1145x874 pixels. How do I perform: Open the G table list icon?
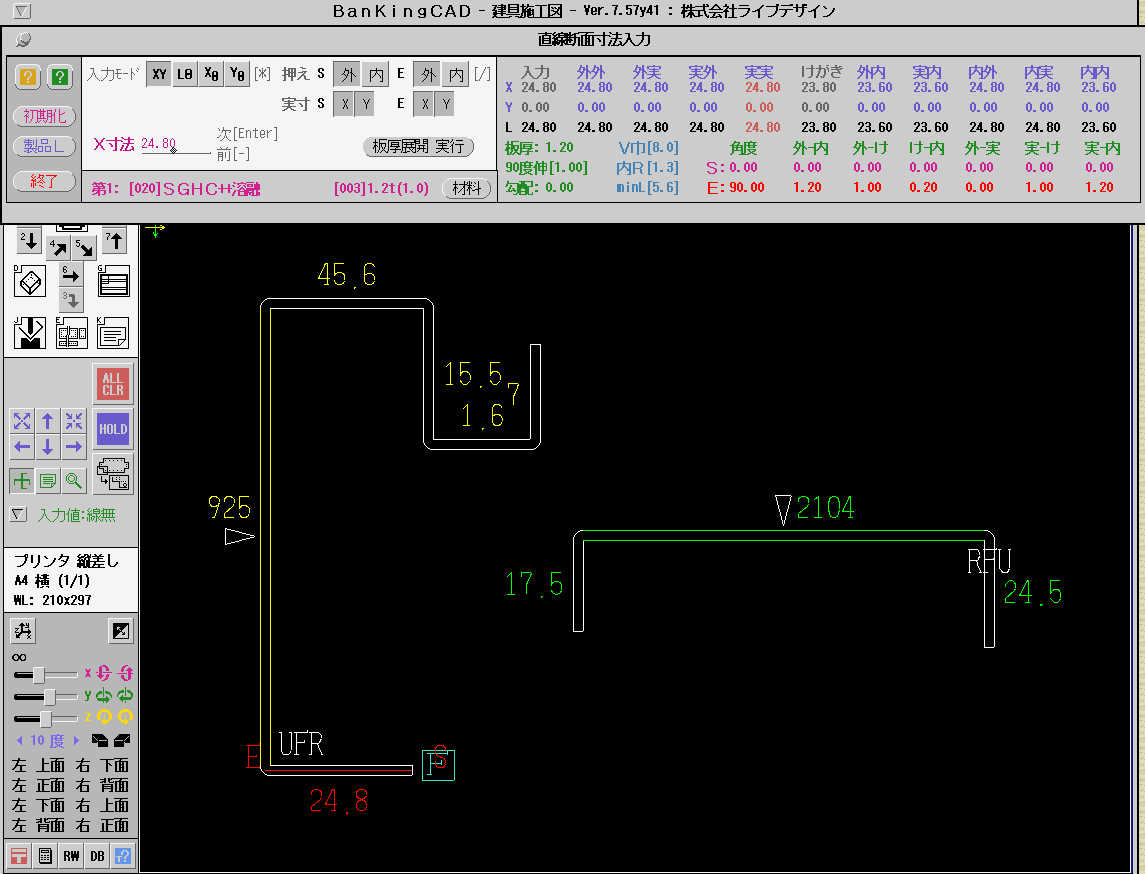(x=113, y=282)
